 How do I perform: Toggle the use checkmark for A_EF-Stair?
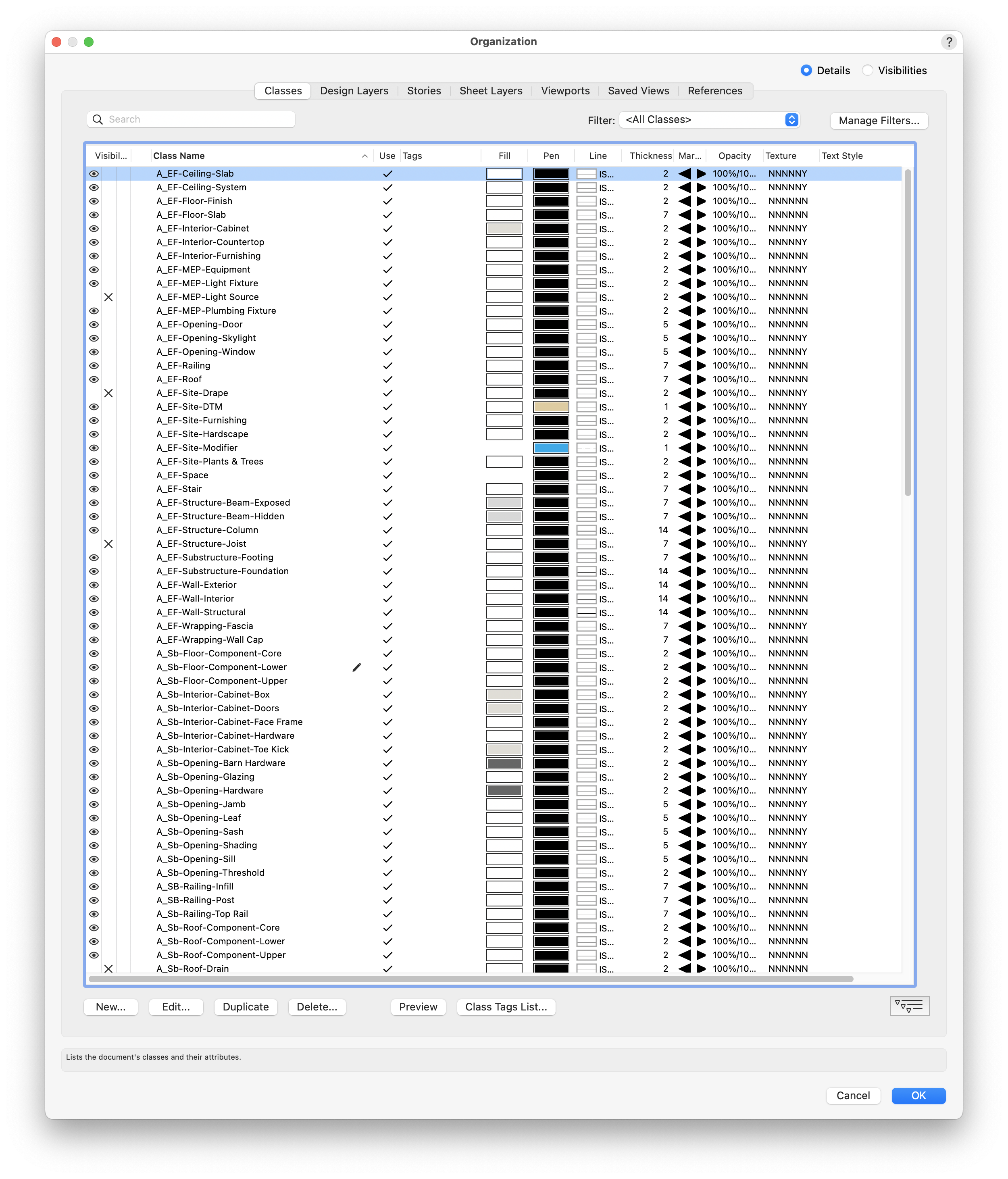(387, 490)
